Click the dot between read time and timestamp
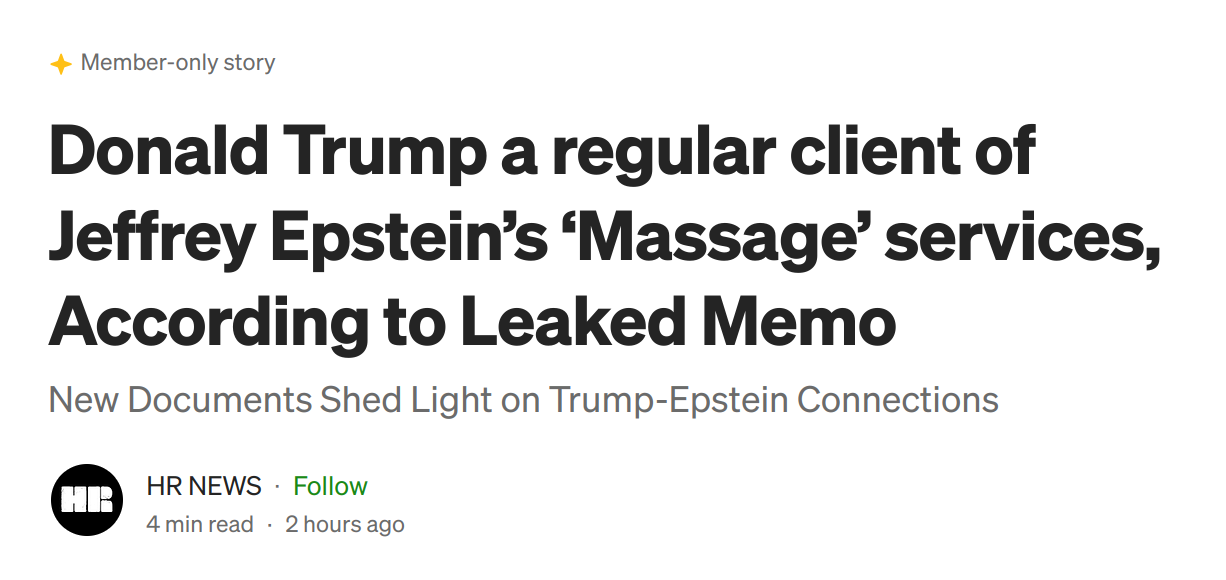 (269, 525)
